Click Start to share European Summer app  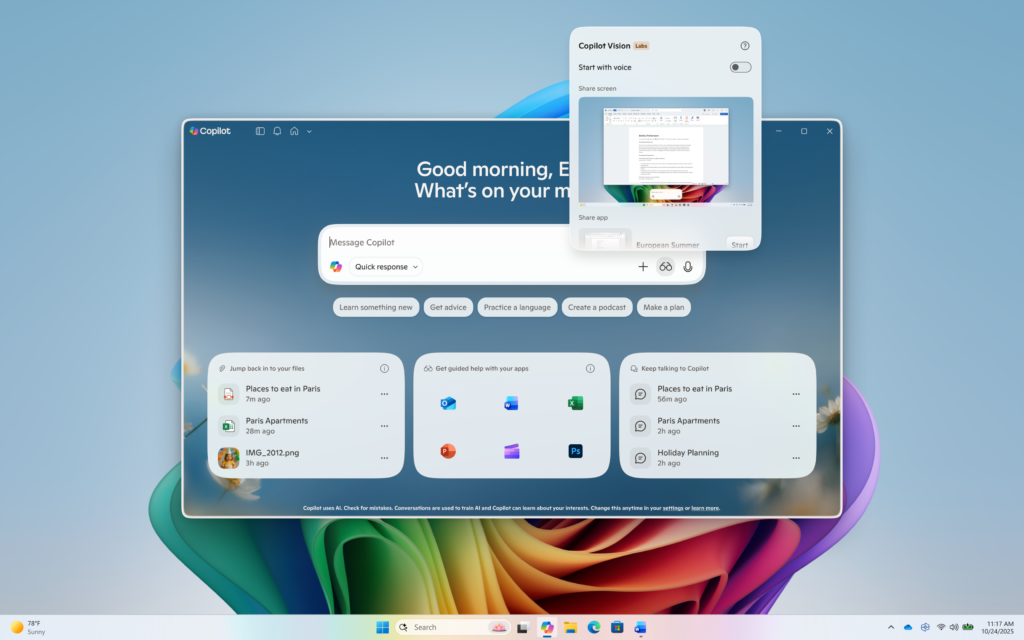click(740, 244)
